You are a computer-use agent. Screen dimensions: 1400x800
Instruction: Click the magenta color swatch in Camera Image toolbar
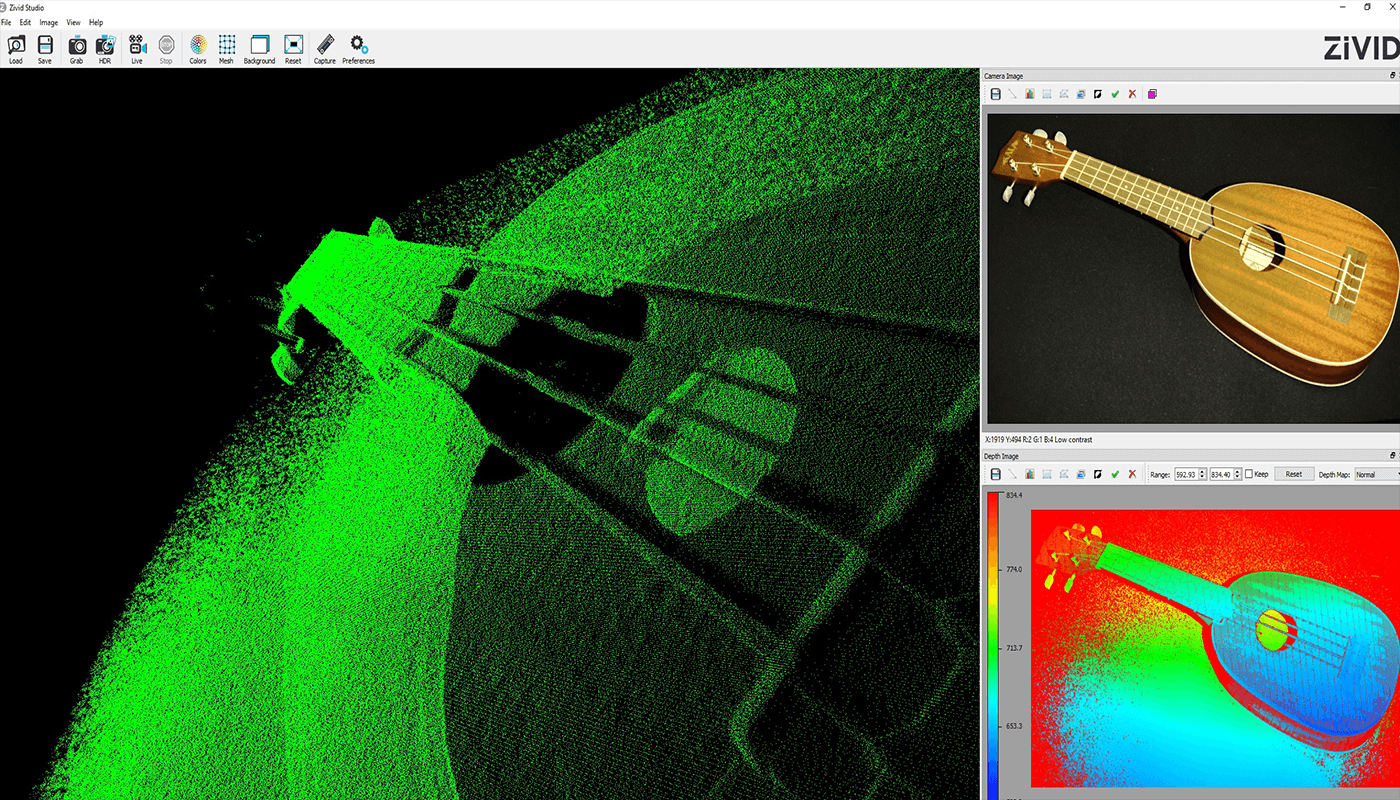click(1152, 93)
